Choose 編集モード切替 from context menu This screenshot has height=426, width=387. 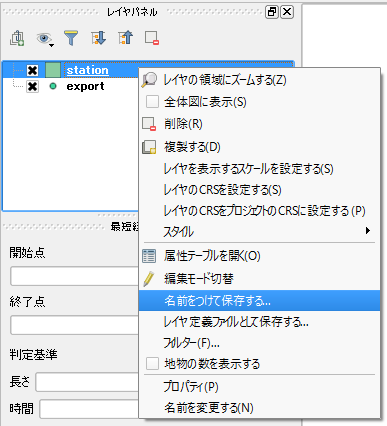coord(259,278)
